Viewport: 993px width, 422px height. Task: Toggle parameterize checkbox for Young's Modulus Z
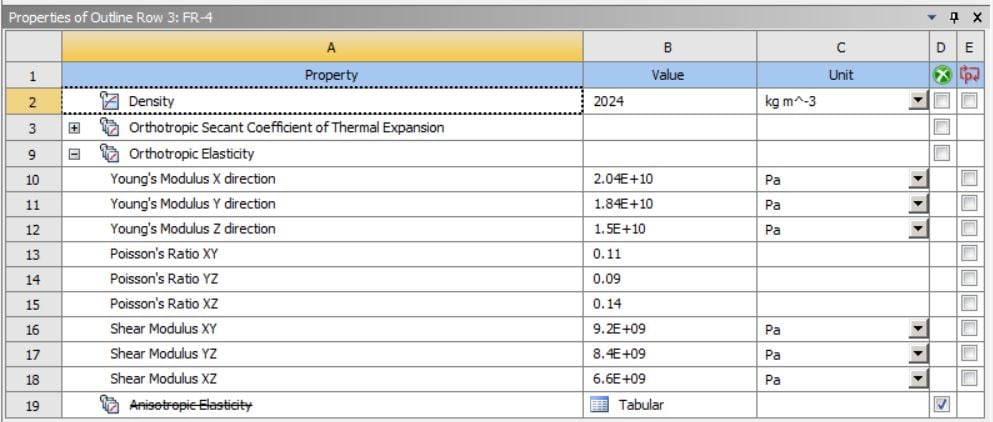click(968, 228)
